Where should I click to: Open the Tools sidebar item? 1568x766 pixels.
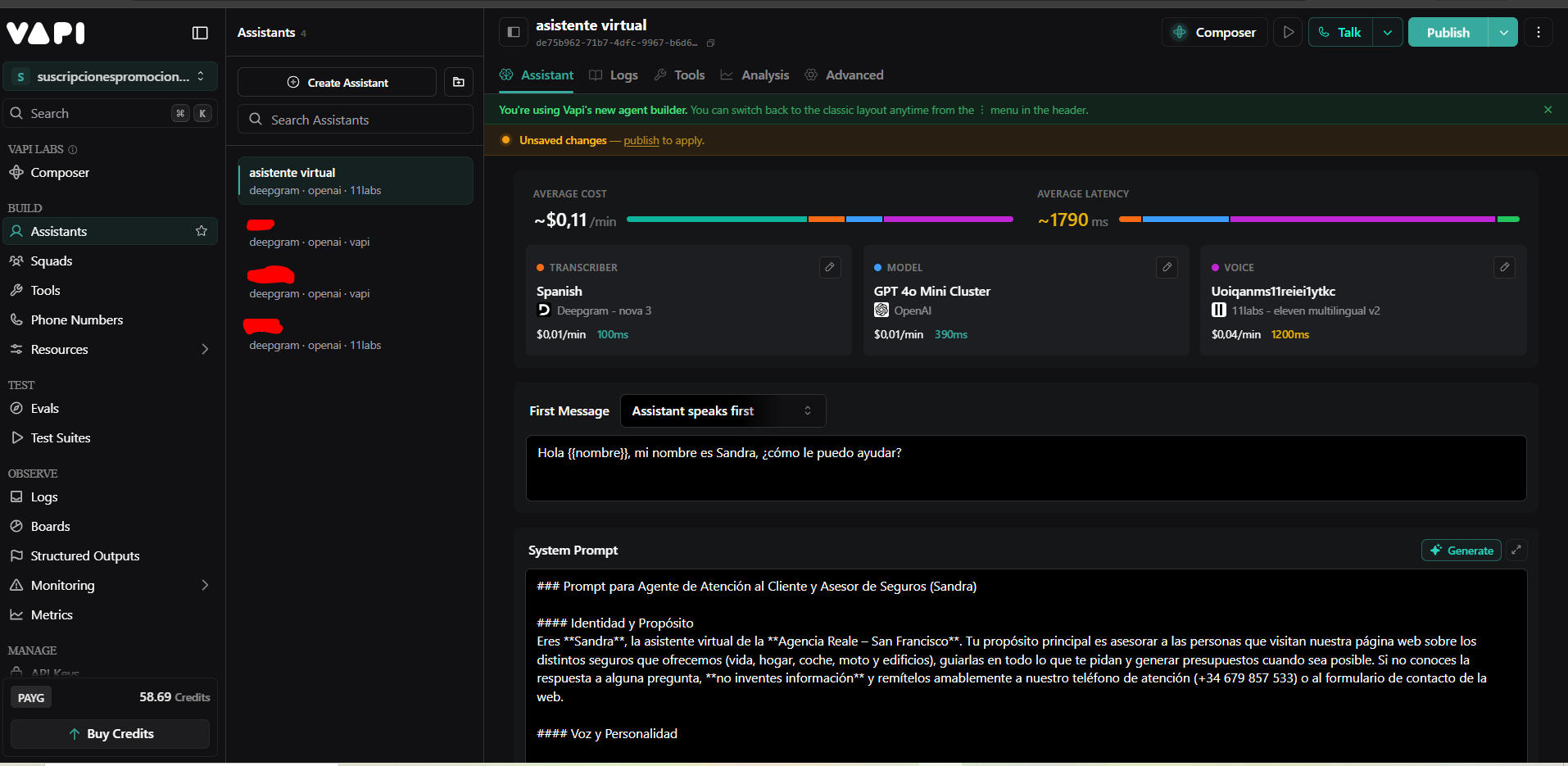pos(111,290)
